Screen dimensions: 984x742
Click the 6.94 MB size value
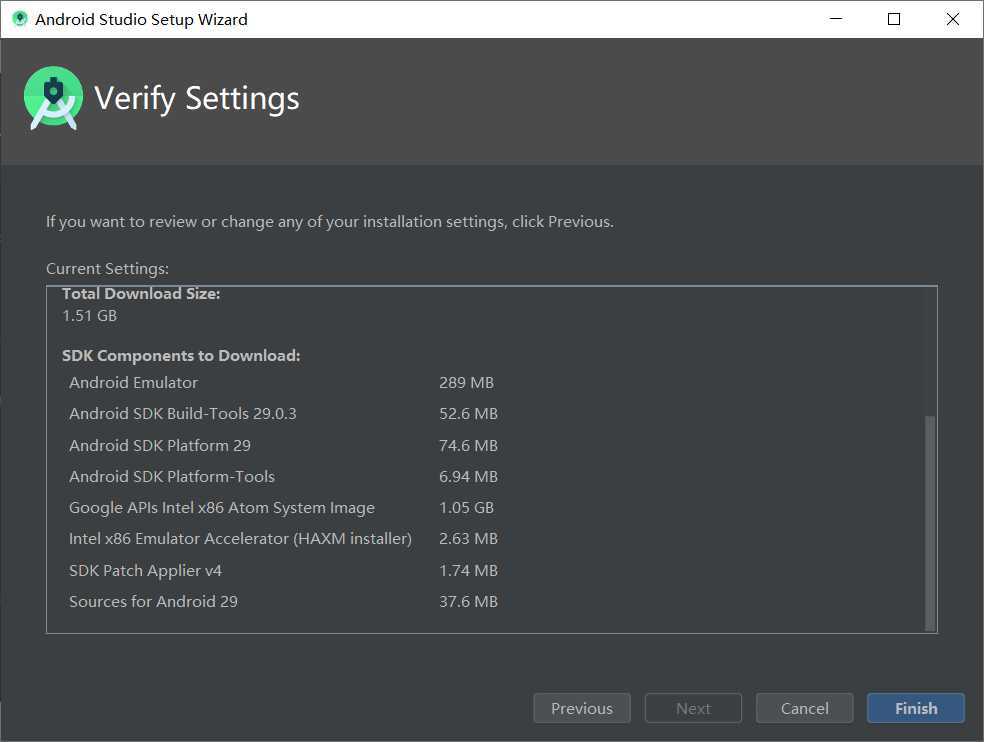click(x=468, y=476)
